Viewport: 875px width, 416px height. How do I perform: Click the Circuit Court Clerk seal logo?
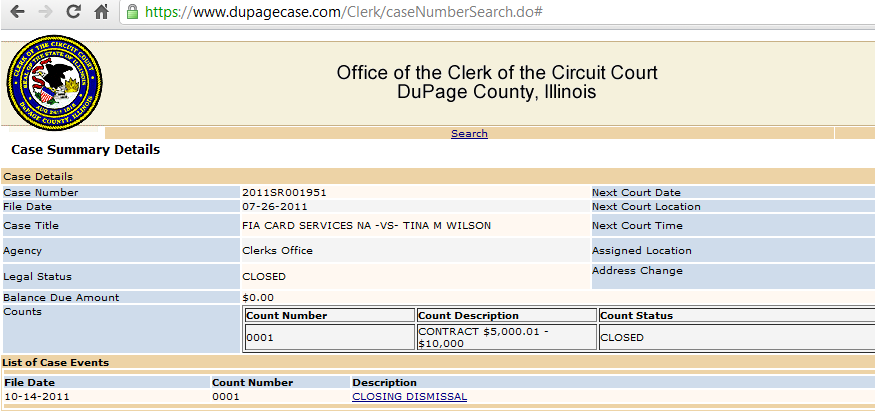pyautogui.click(x=55, y=83)
